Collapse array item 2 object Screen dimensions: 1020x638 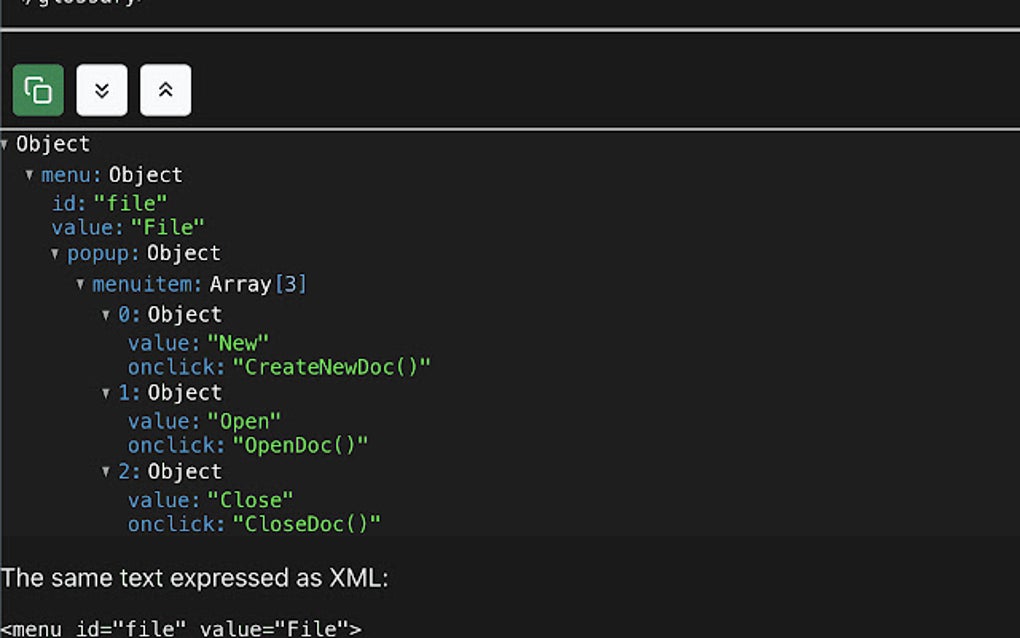click(106, 472)
